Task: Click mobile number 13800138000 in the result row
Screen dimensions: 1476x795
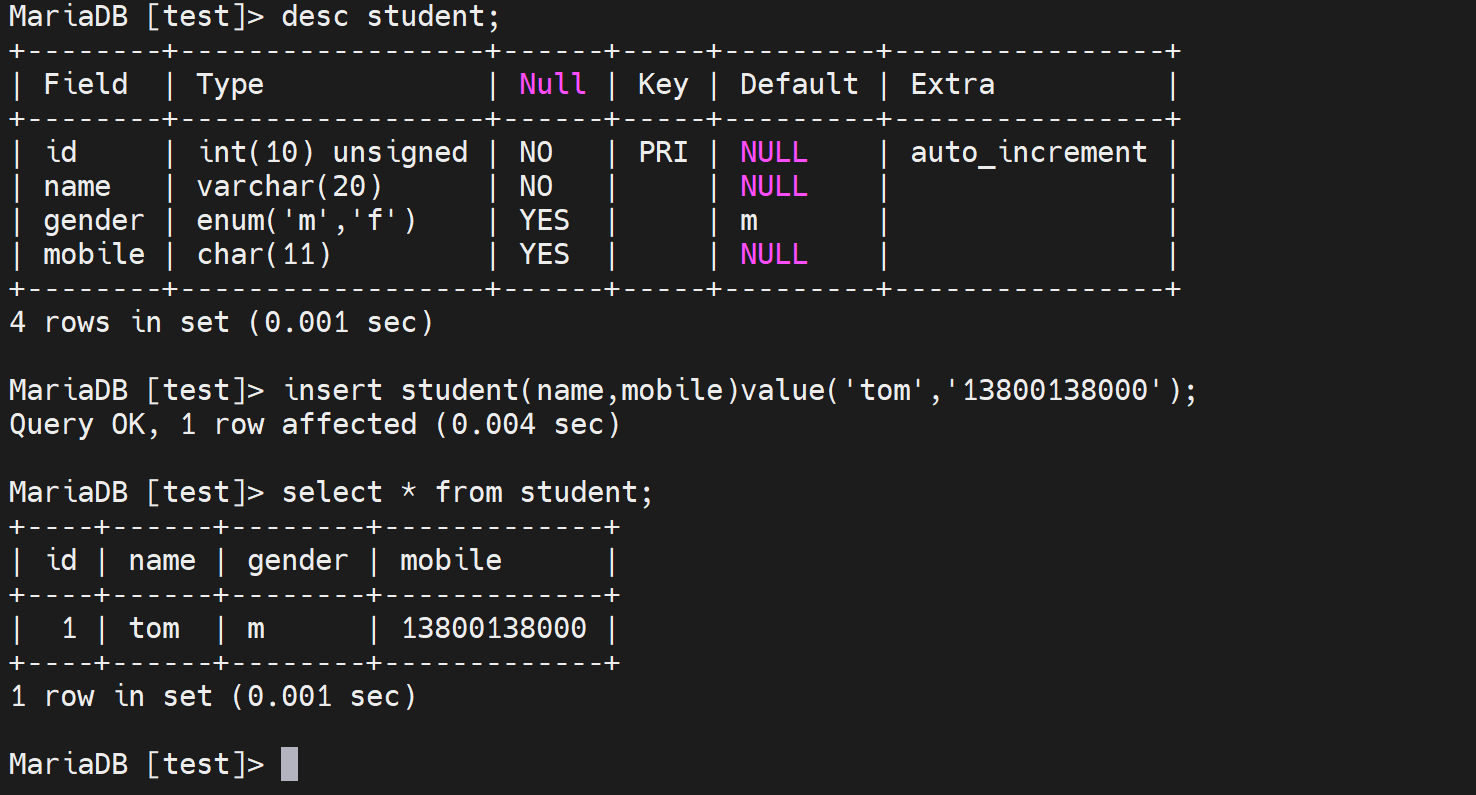Action: (493, 628)
